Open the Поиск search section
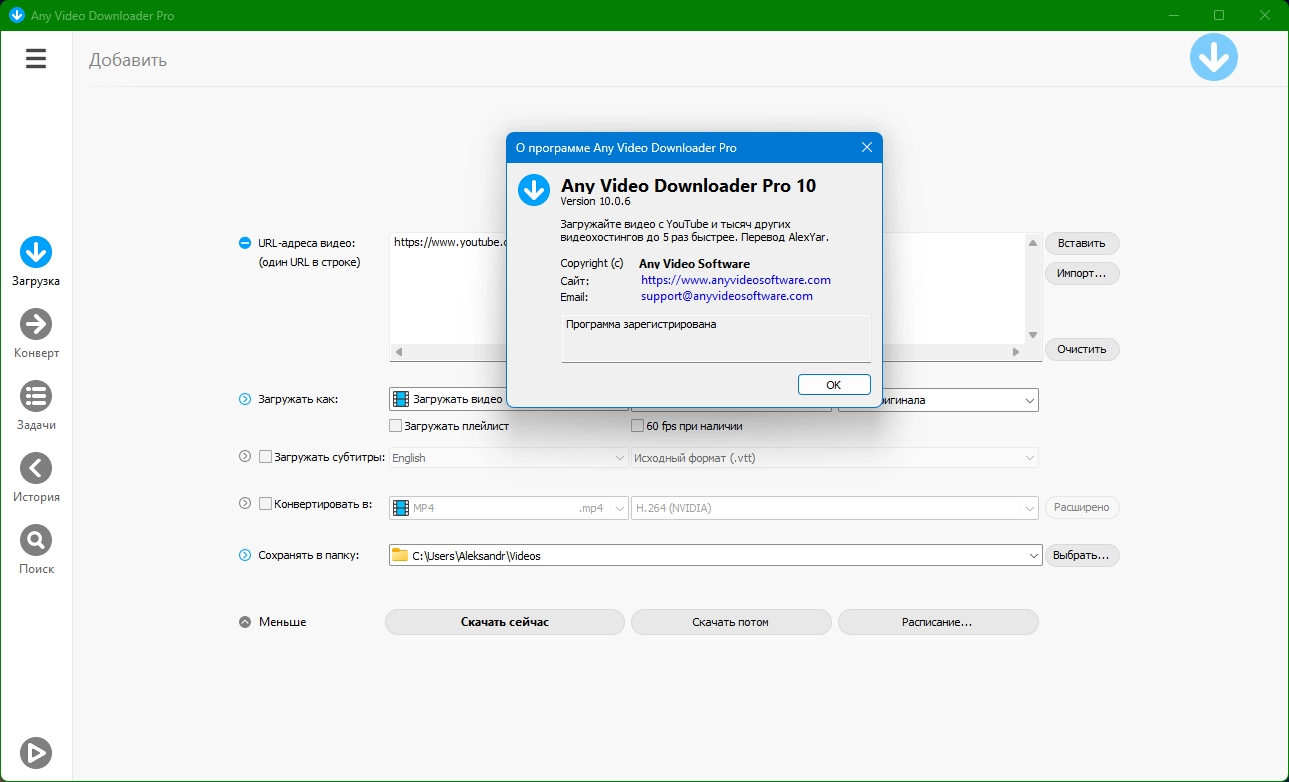 [x=36, y=550]
